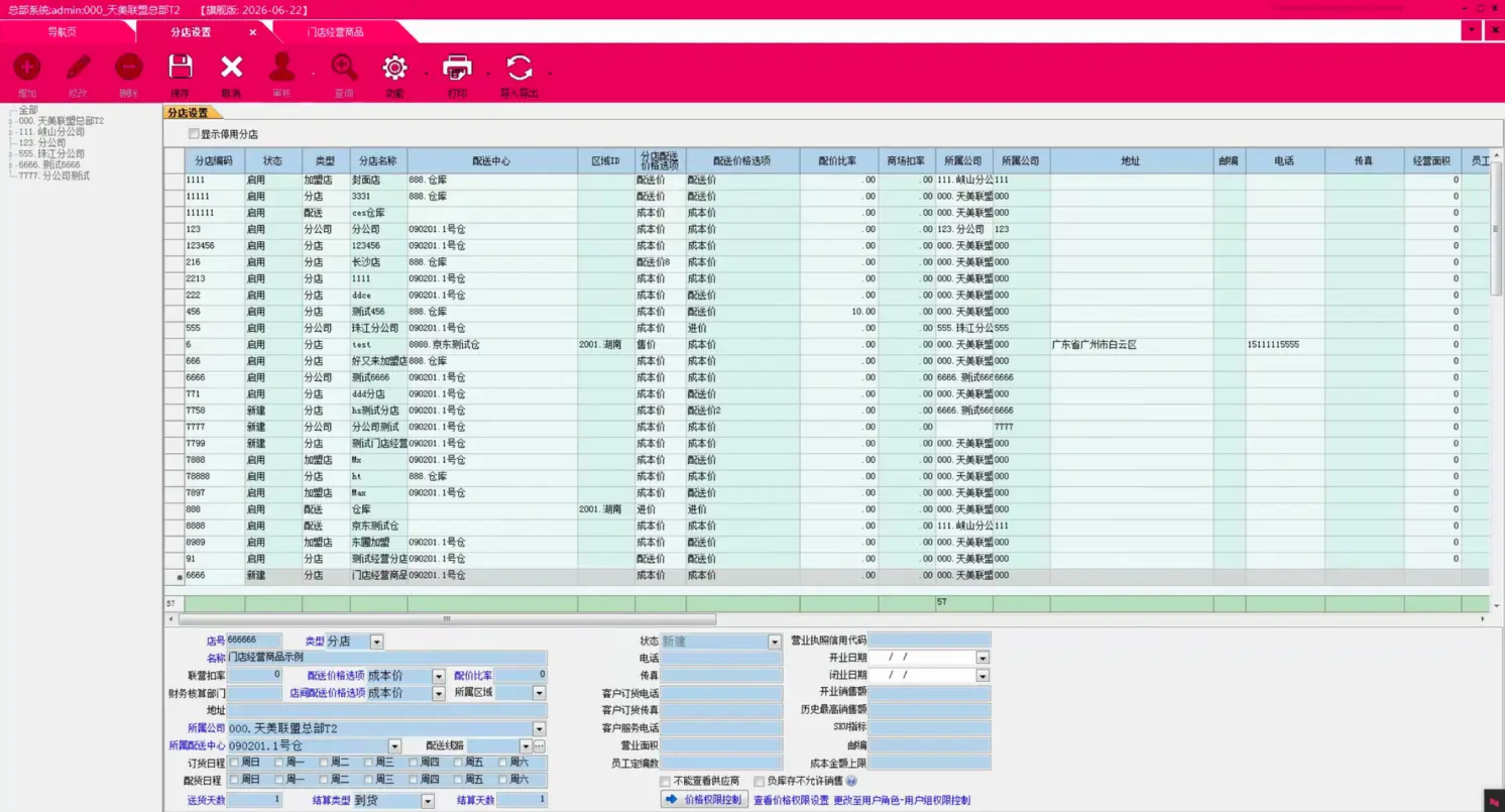Select the 分店设置 main tab
This screenshot has height=812, width=1505.
coord(190,32)
